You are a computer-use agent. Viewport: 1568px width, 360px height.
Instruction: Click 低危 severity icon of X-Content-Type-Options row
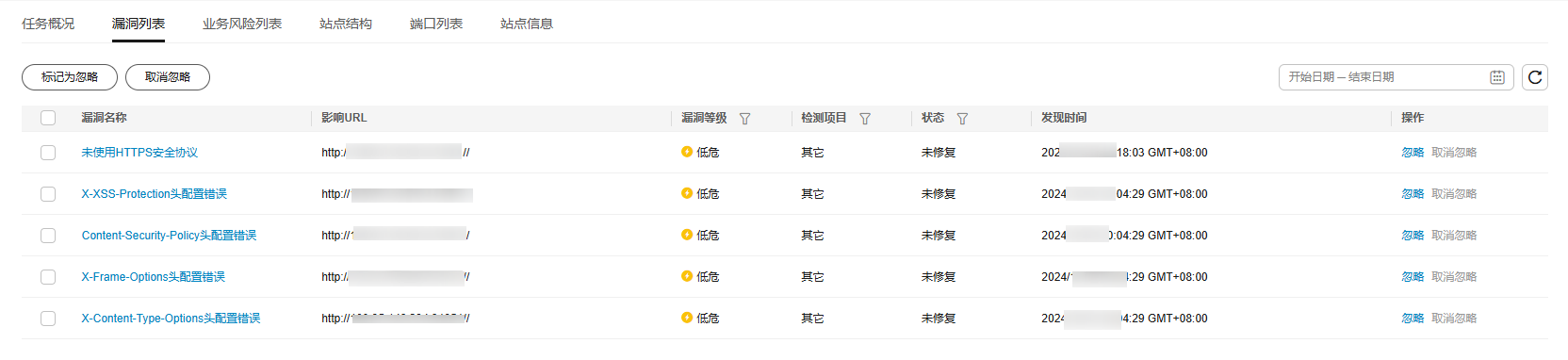687,318
